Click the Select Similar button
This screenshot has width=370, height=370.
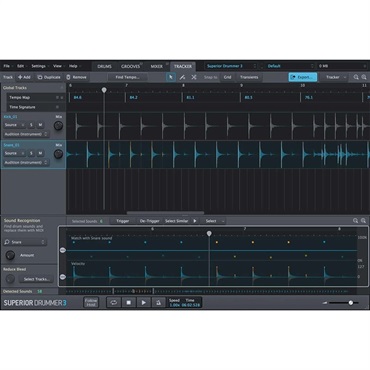(177, 221)
